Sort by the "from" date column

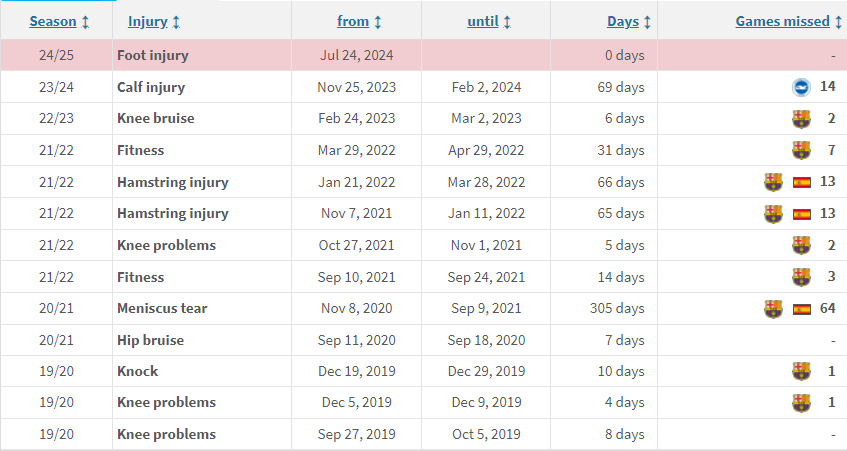359,21
